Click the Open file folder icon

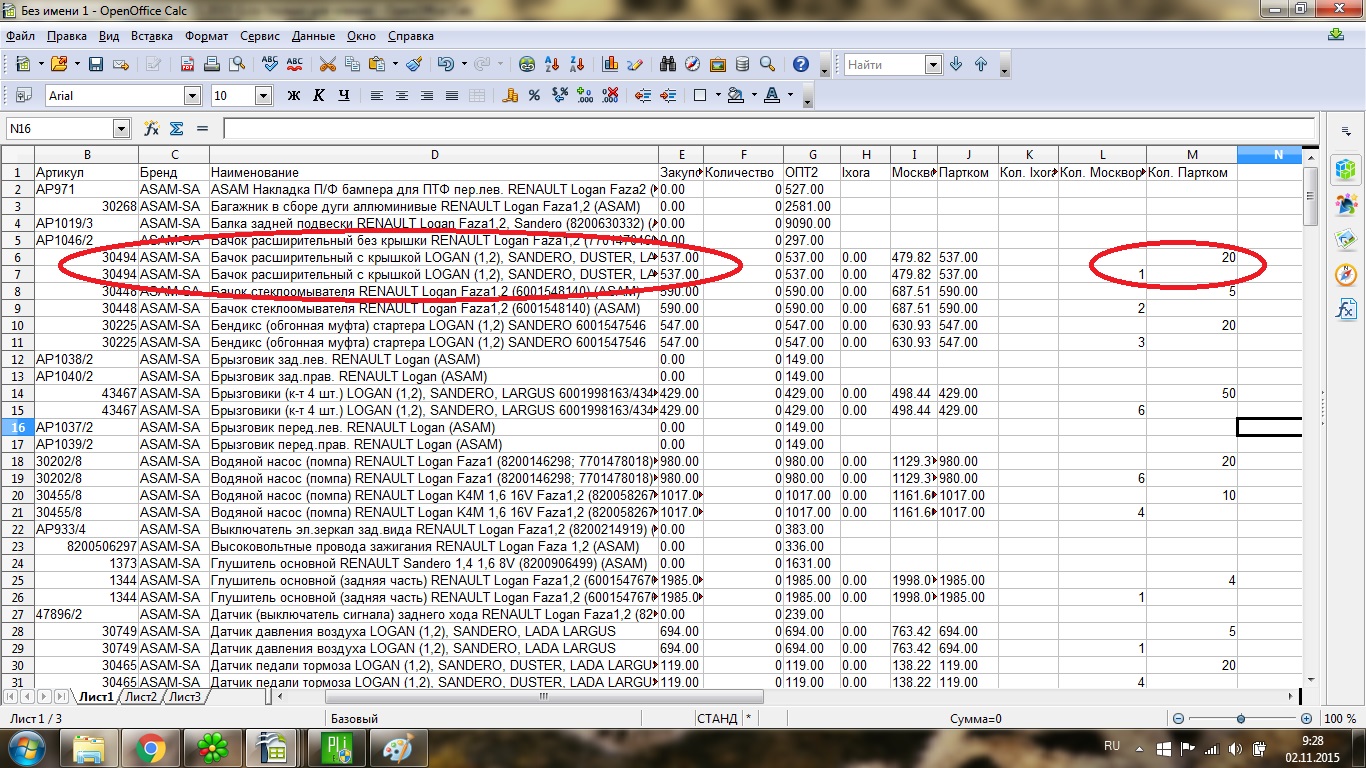coord(58,64)
